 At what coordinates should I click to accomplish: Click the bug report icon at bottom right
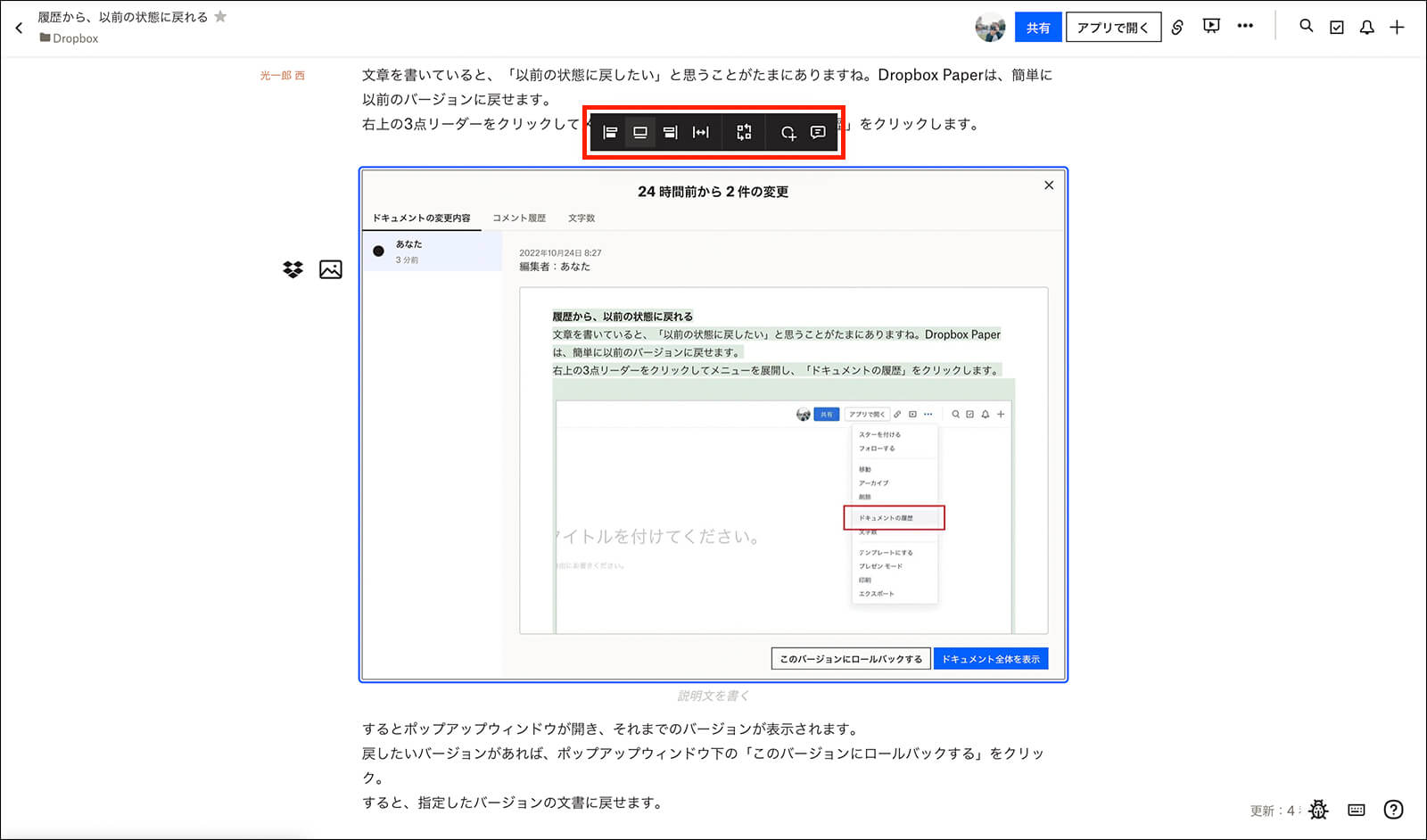[x=1319, y=810]
